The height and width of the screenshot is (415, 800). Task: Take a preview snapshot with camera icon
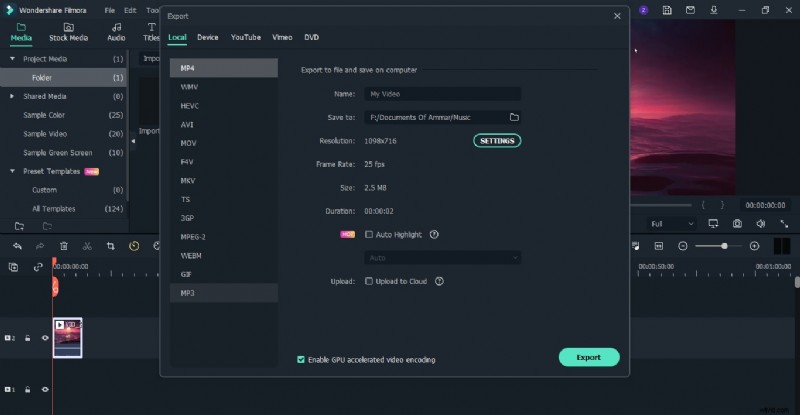pyautogui.click(x=737, y=224)
